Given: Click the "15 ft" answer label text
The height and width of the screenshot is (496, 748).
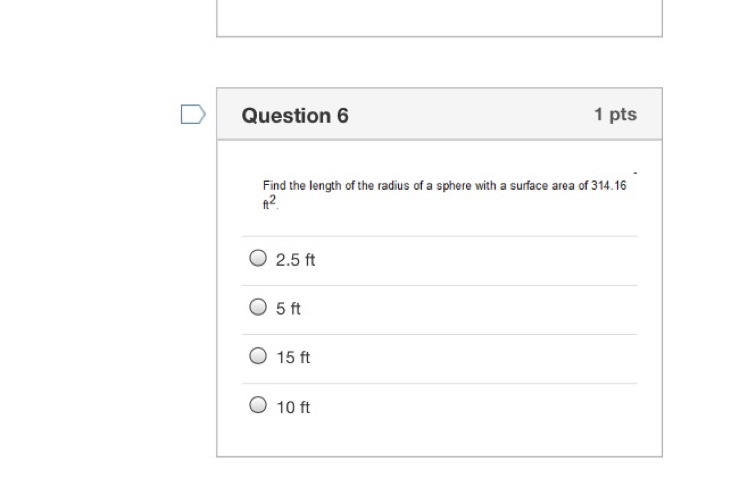Looking at the screenshot, I should click(x=293, y=357).
